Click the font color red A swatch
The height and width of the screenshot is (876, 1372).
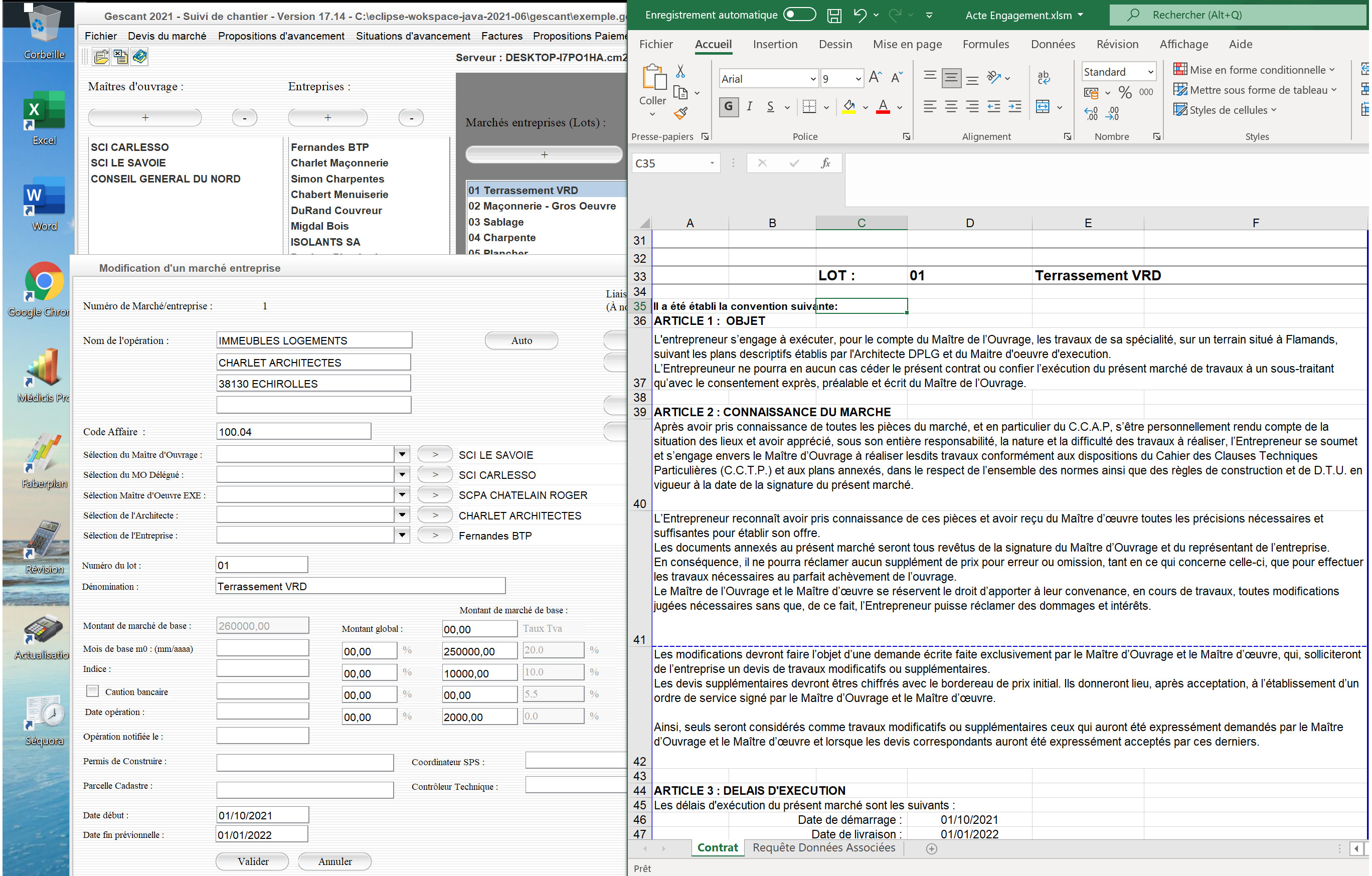[883, 106]
